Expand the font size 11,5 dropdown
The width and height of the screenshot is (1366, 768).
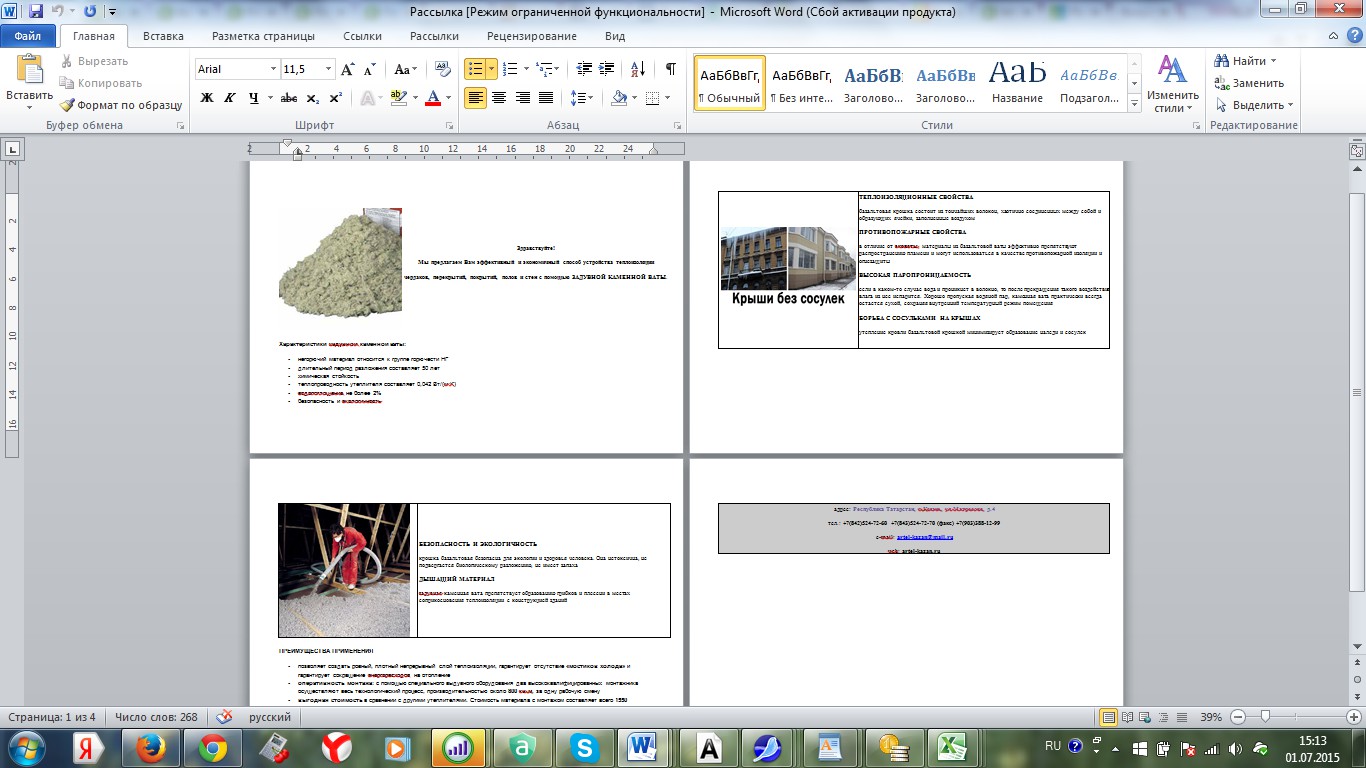pyautogui.click(x=328, y=69)
